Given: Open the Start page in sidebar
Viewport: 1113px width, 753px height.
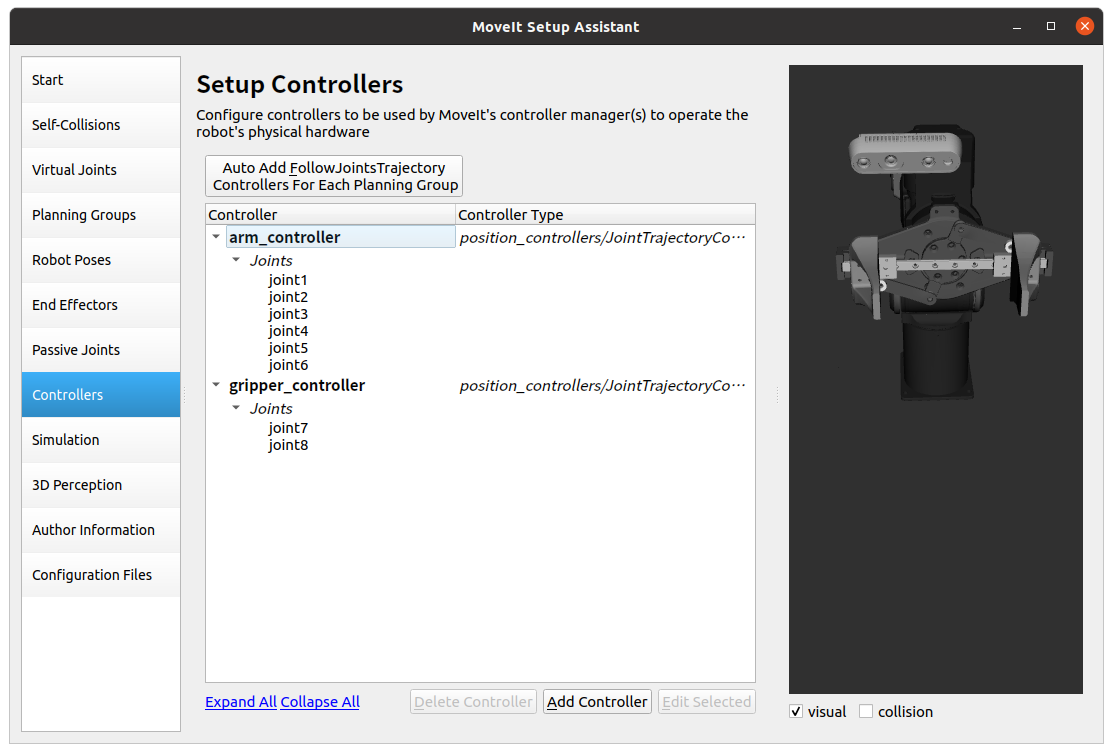Looking at the screenshot, I should pos(101,80).
